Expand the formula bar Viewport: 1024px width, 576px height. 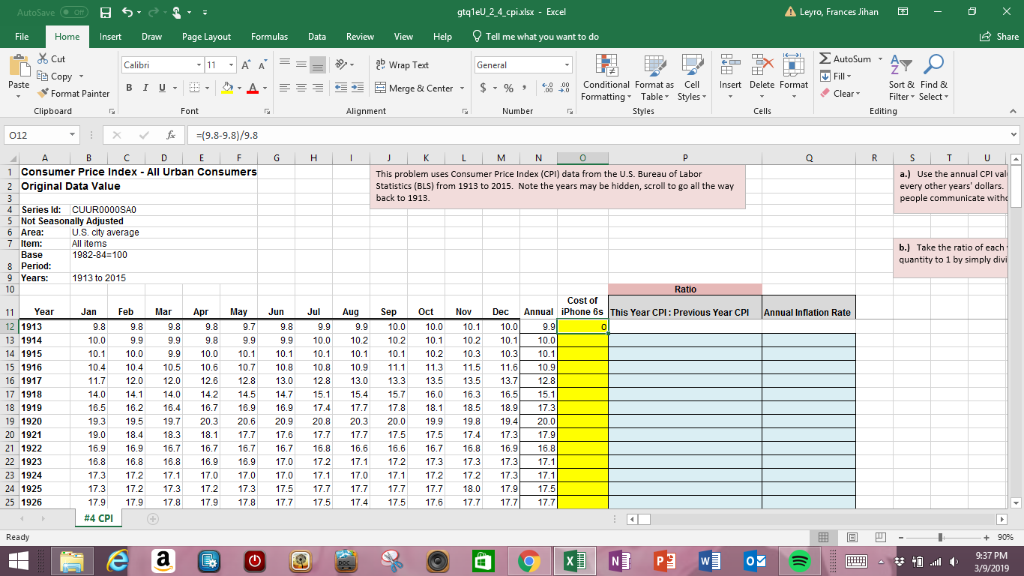tap(1013, 135)
